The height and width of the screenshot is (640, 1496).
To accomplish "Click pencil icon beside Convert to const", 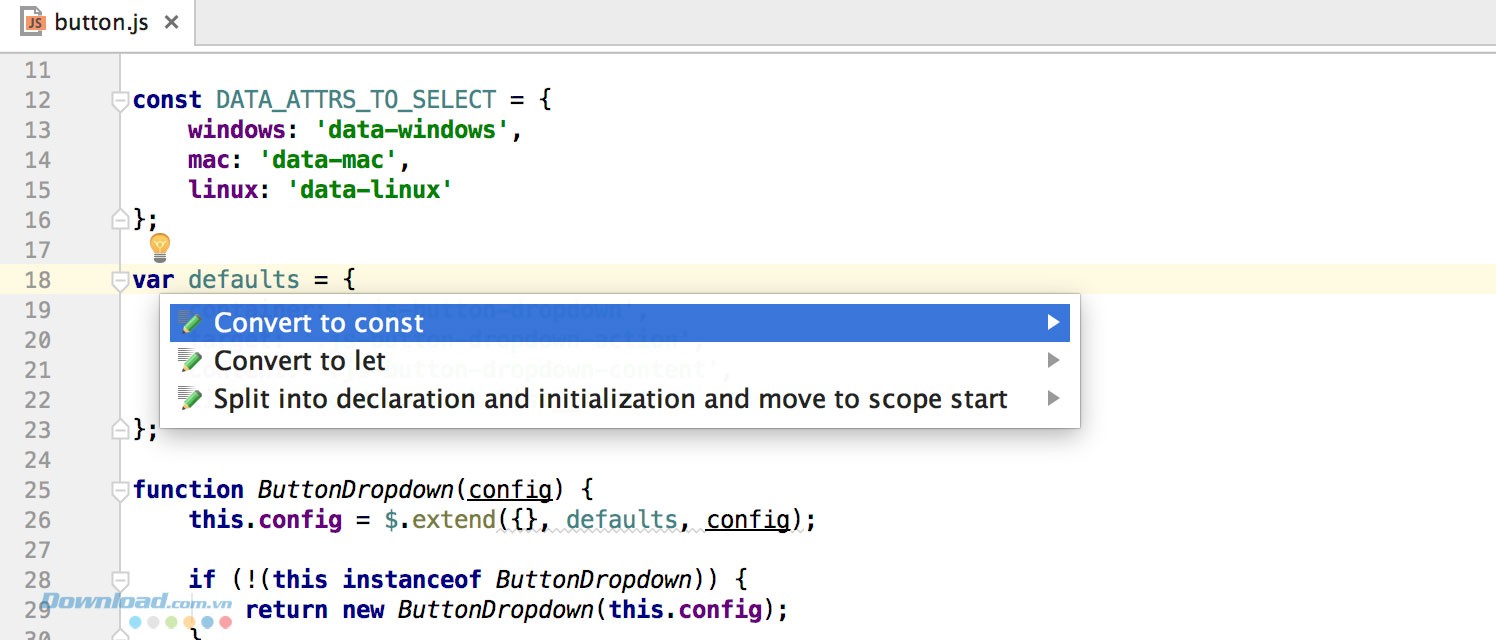I will click(x=190, y=323).
